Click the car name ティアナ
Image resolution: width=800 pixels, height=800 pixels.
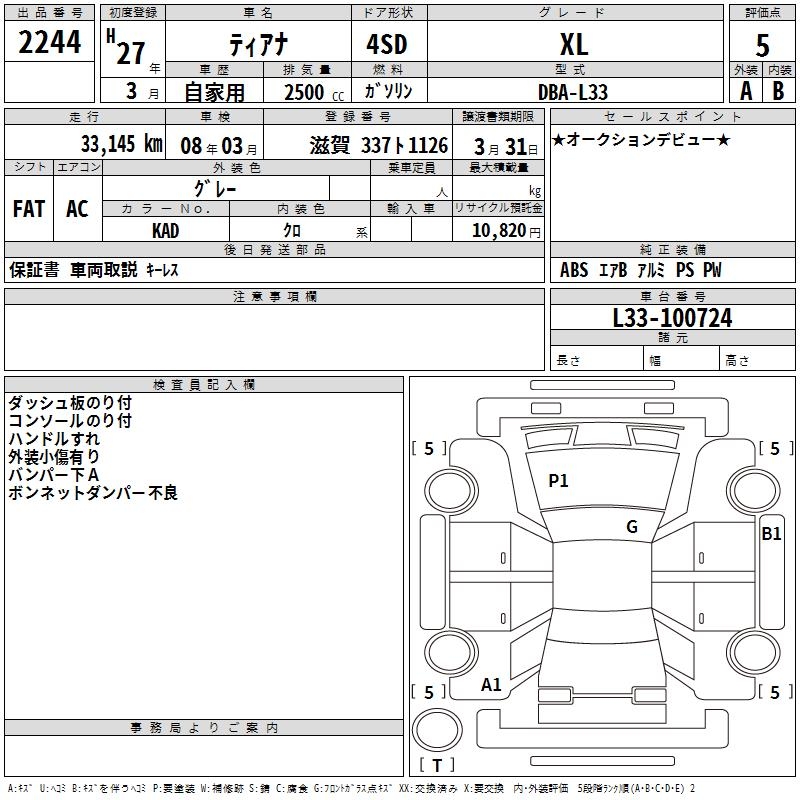point(257,45)
